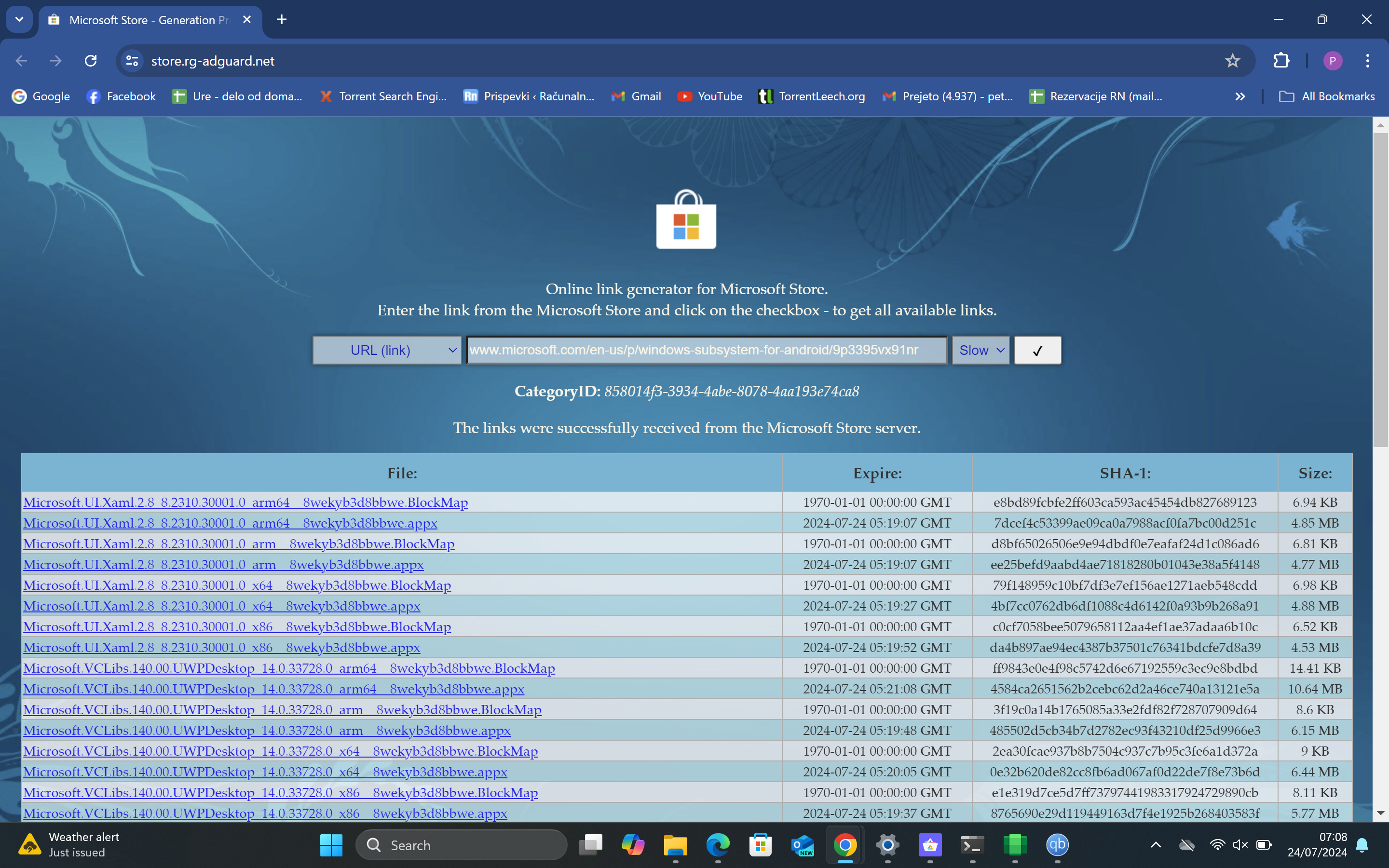
Task: Open the TorrentLeech.org bookmark
Action: click(x=812, y=96)
